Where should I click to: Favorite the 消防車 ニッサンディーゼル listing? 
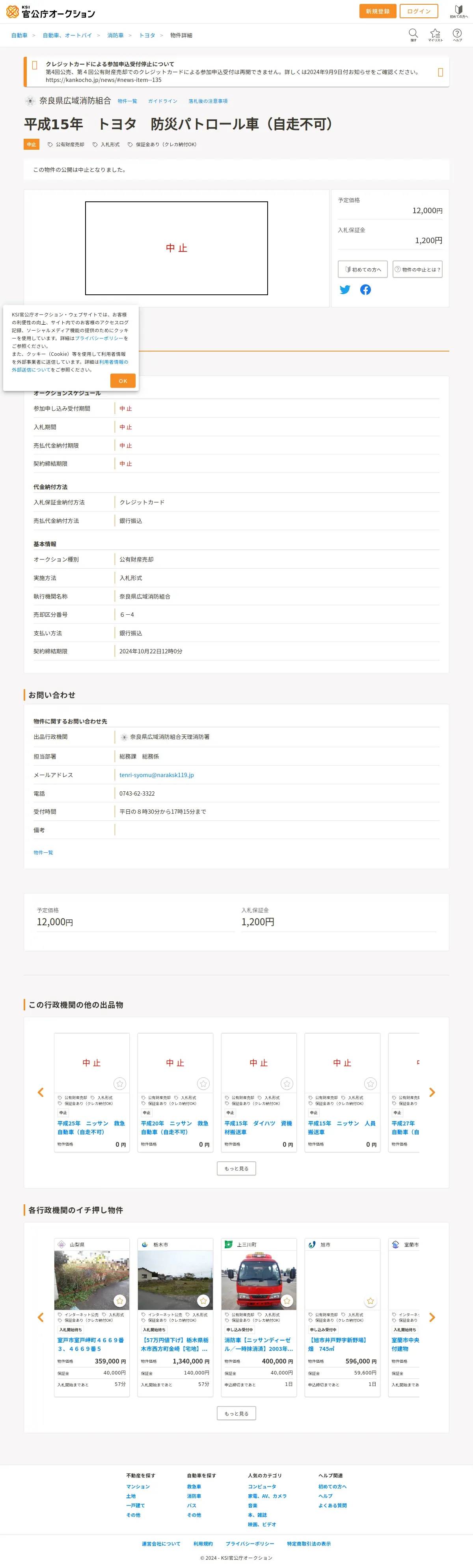coord(287,1301)
